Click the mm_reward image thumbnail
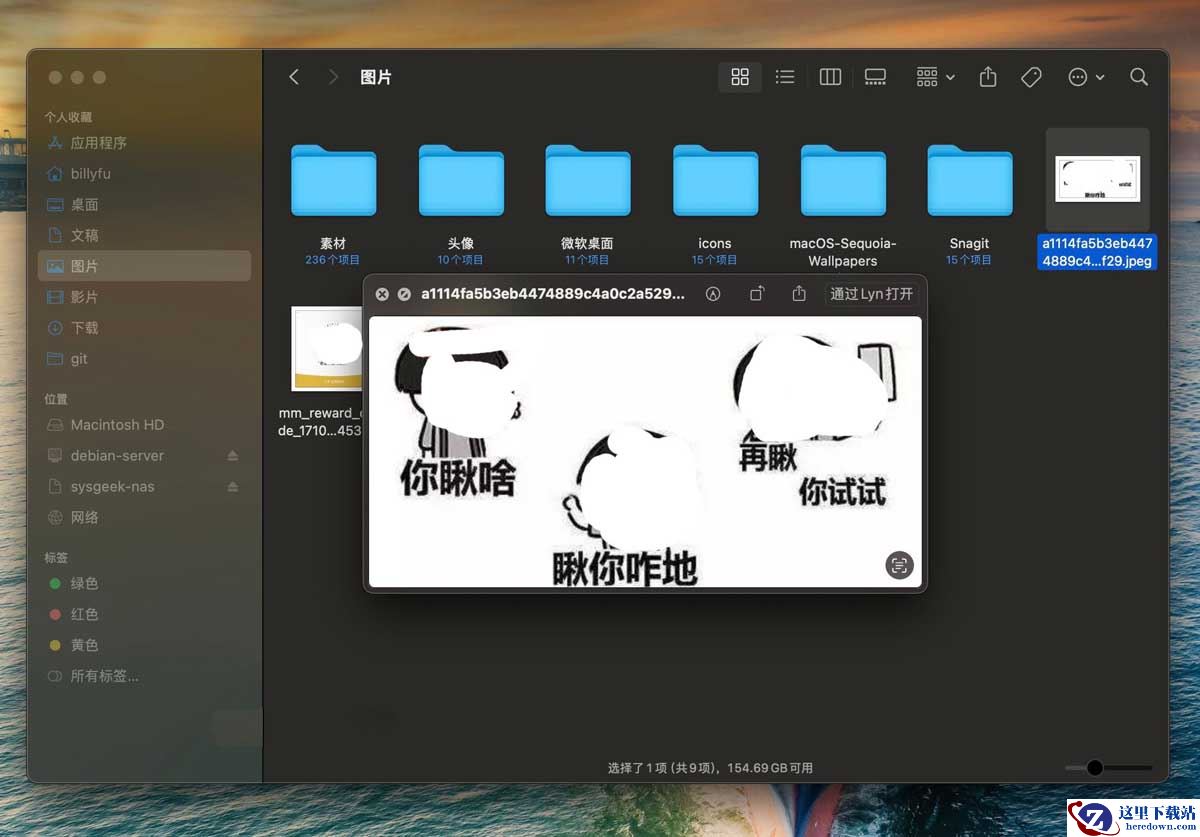 click(326, 348)
